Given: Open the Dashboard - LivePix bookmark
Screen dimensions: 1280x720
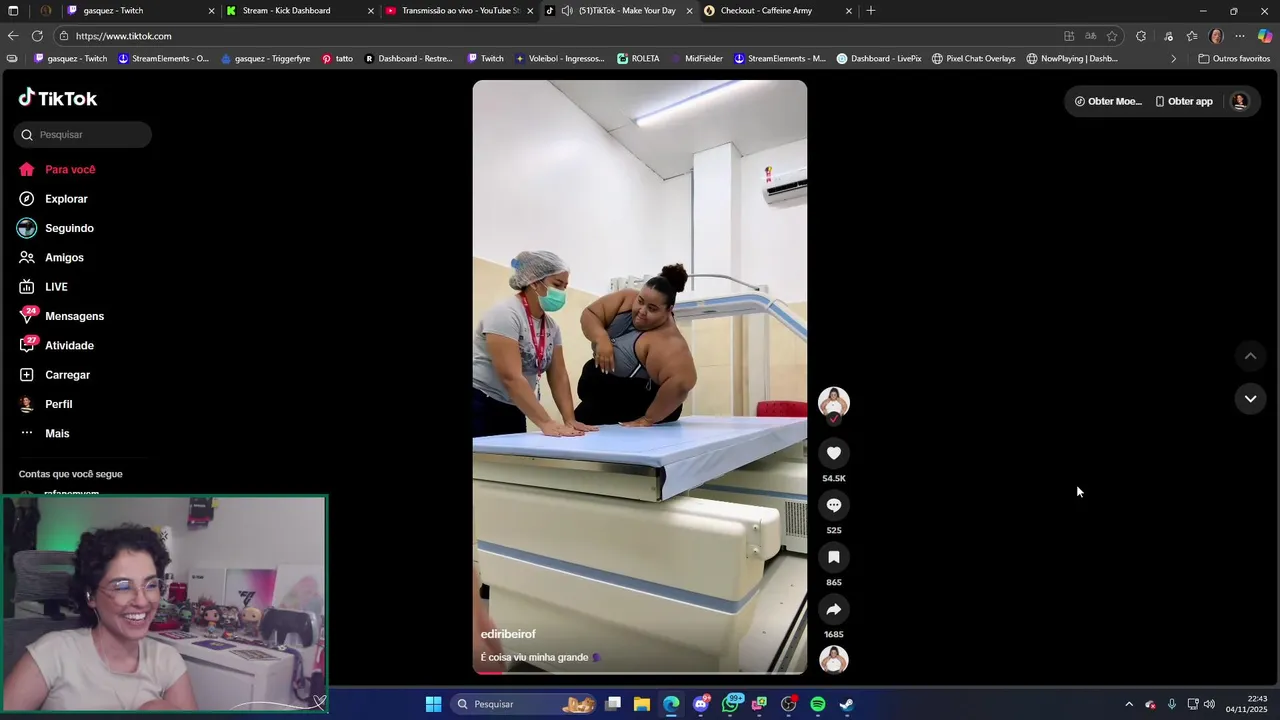Looking at the screenshot, I should coord(879,59).
